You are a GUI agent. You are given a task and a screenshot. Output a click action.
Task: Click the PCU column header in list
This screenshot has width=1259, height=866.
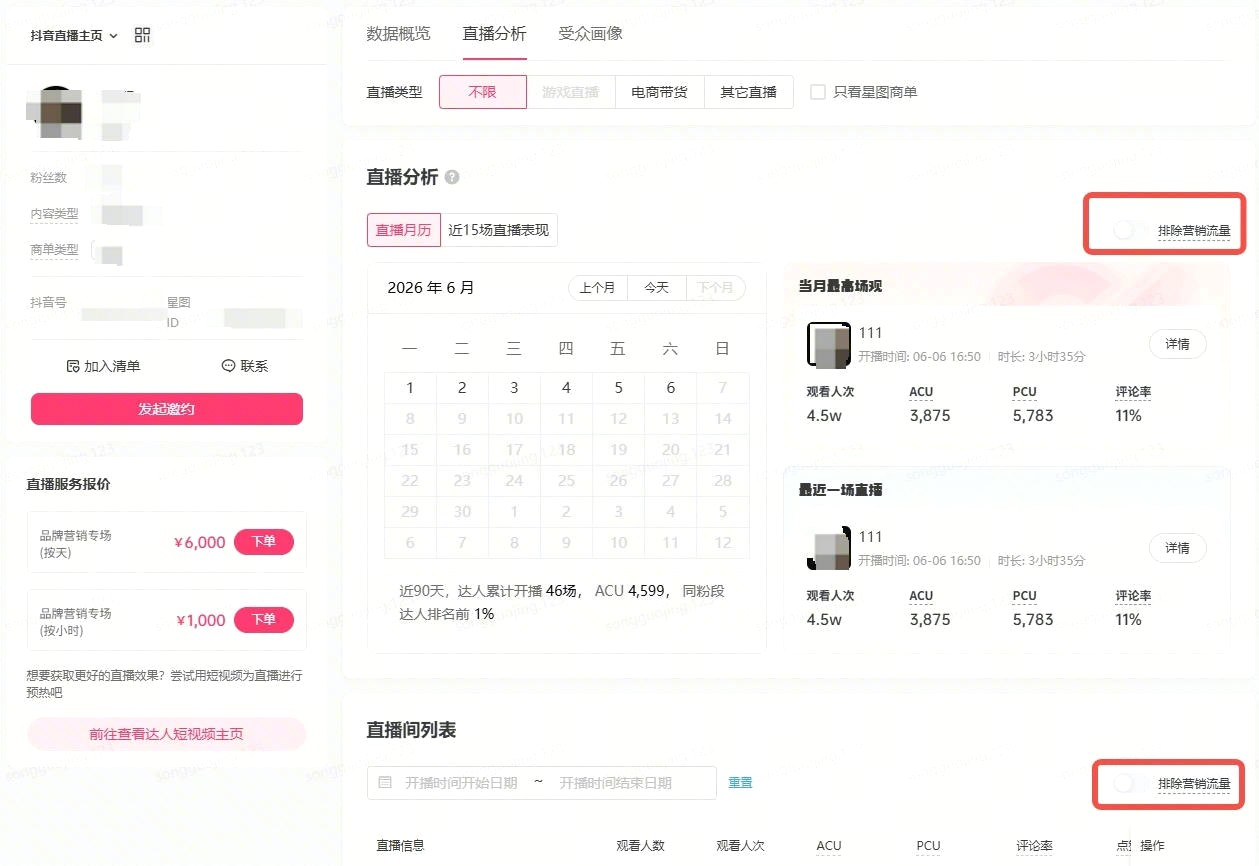pos(928,846)
